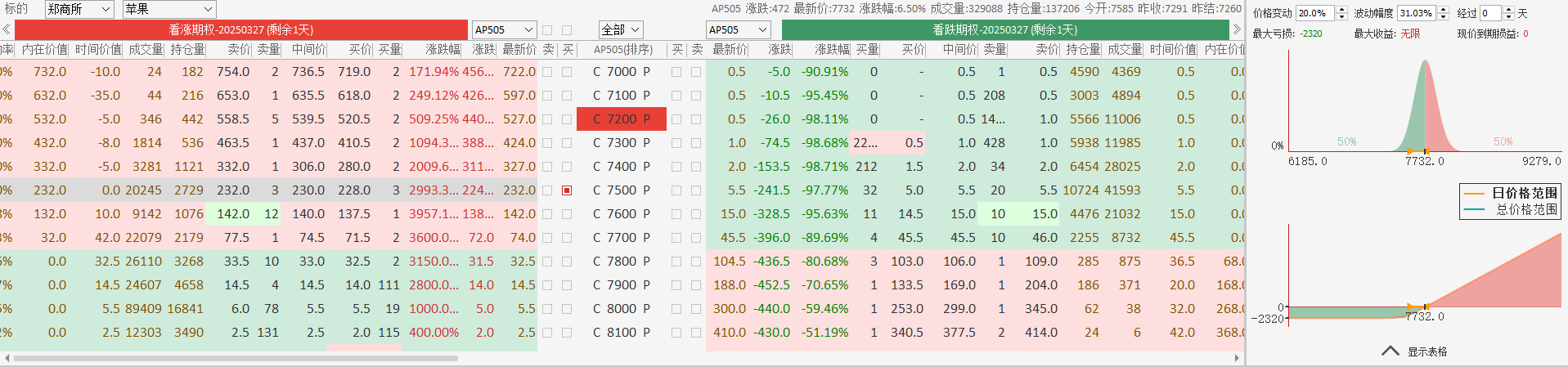Screen dimensions: 1568x367
Task: Select the C 7500 P strike row
Action: (622, 190)
